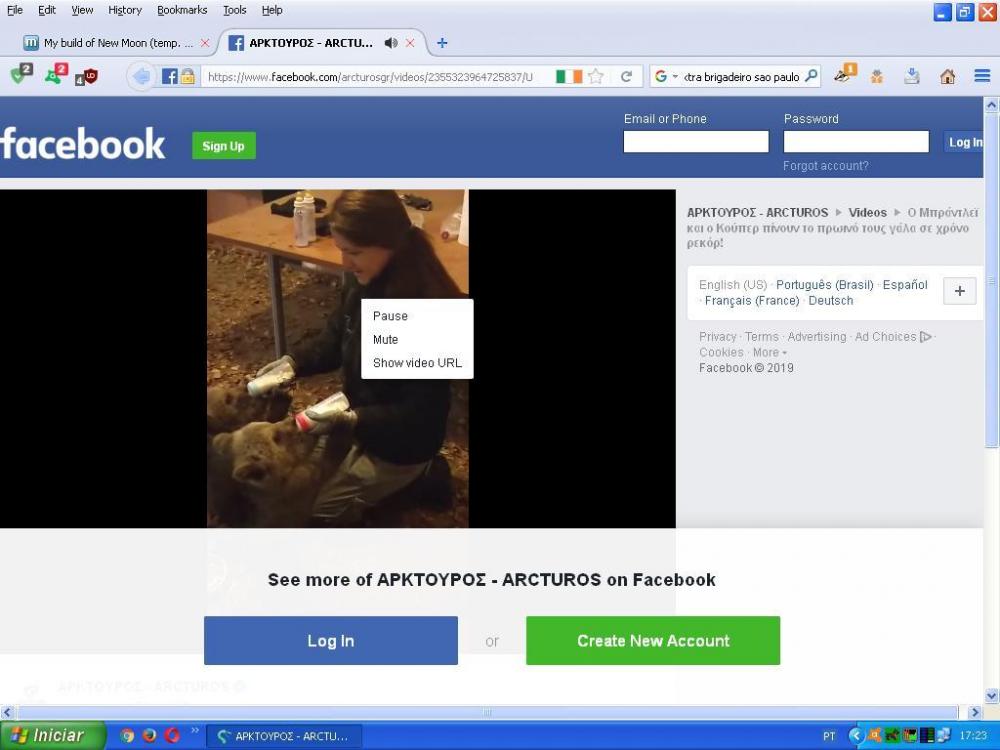Viewport: 1000px width, 750px height.
Task: Click the vertical scrollbar down arrow
Action: pos(992,695)
